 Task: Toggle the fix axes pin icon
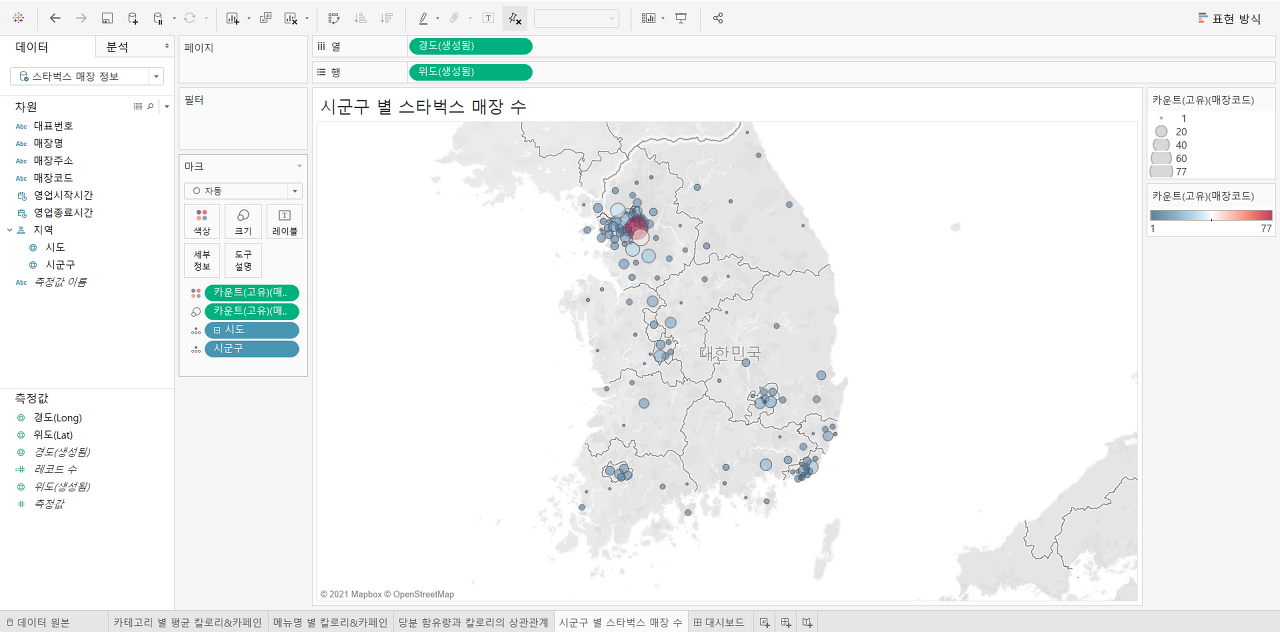click(514, 18)
